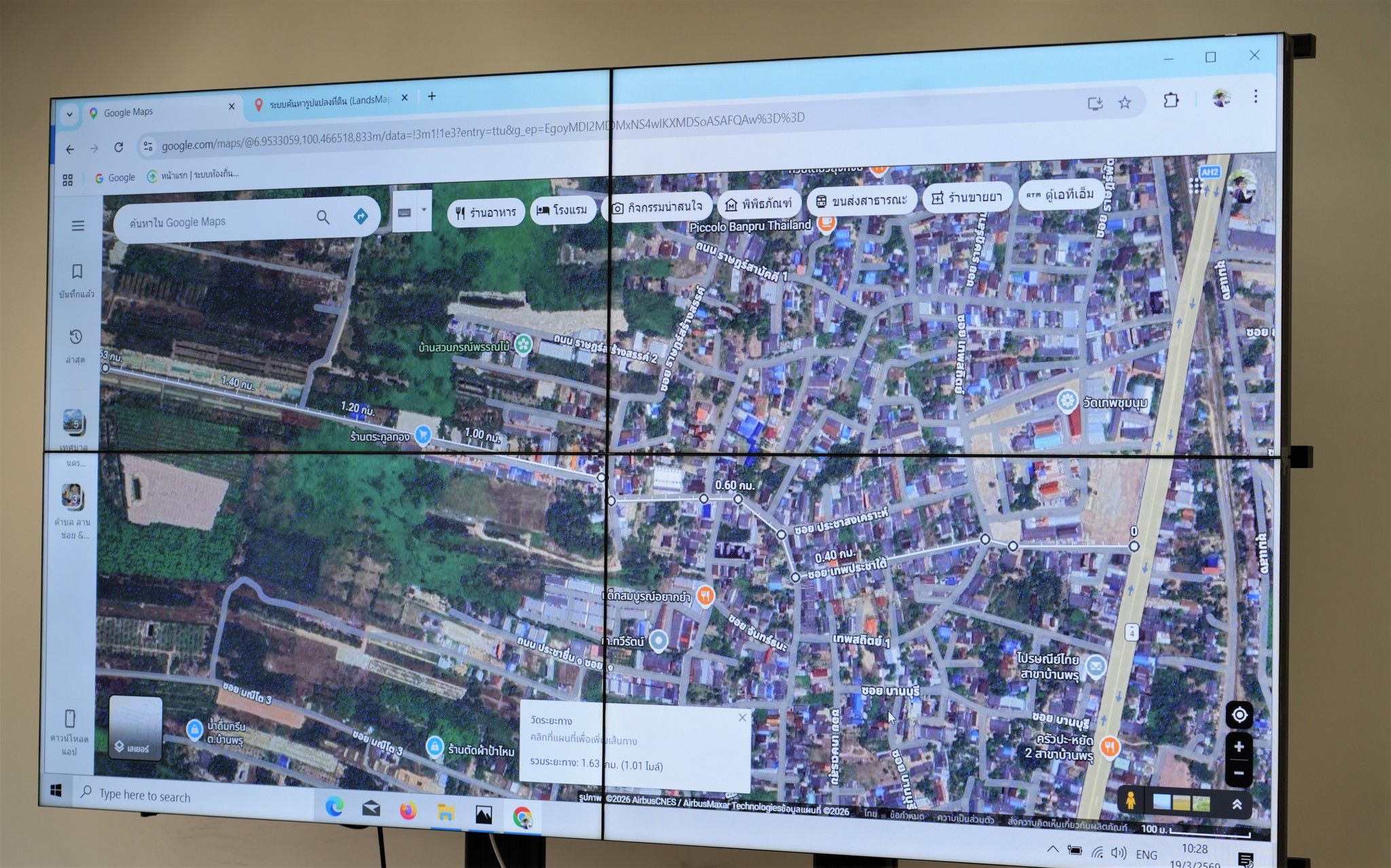Image resolution: width=1391 pixels, height=868 pixels.
Task: Open the Recents history icon in the sidebar
Action: coord(75,337)
